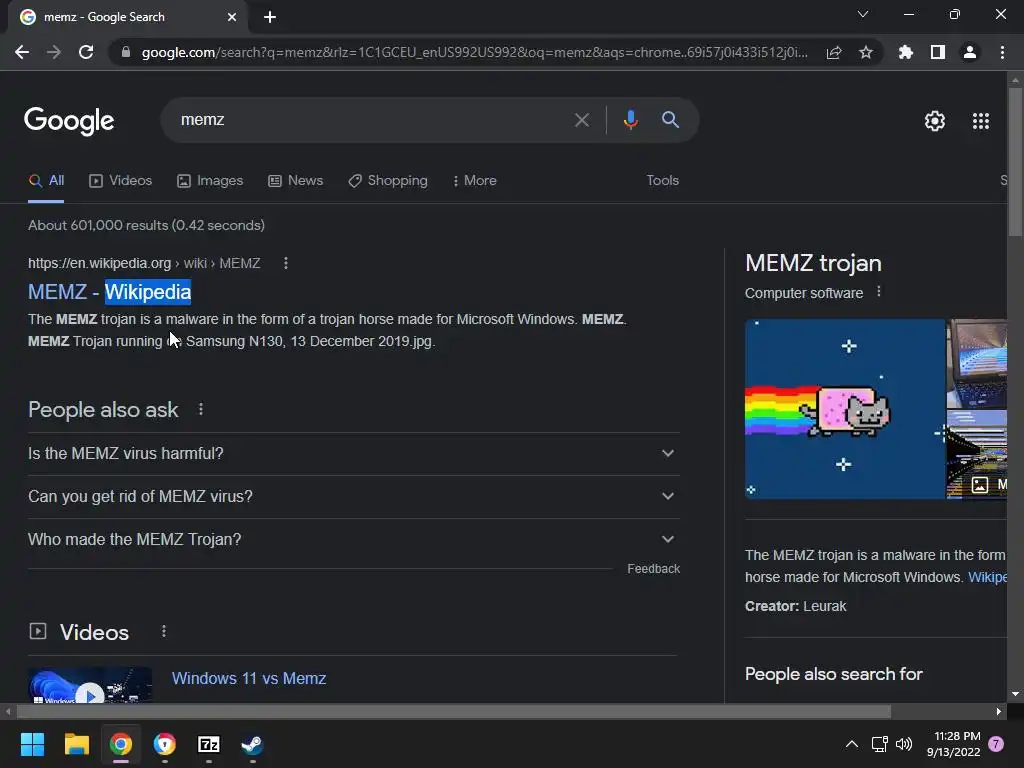1024x768 pixels.
Task: Open the Windows Start menu
Action: point(32,744)
